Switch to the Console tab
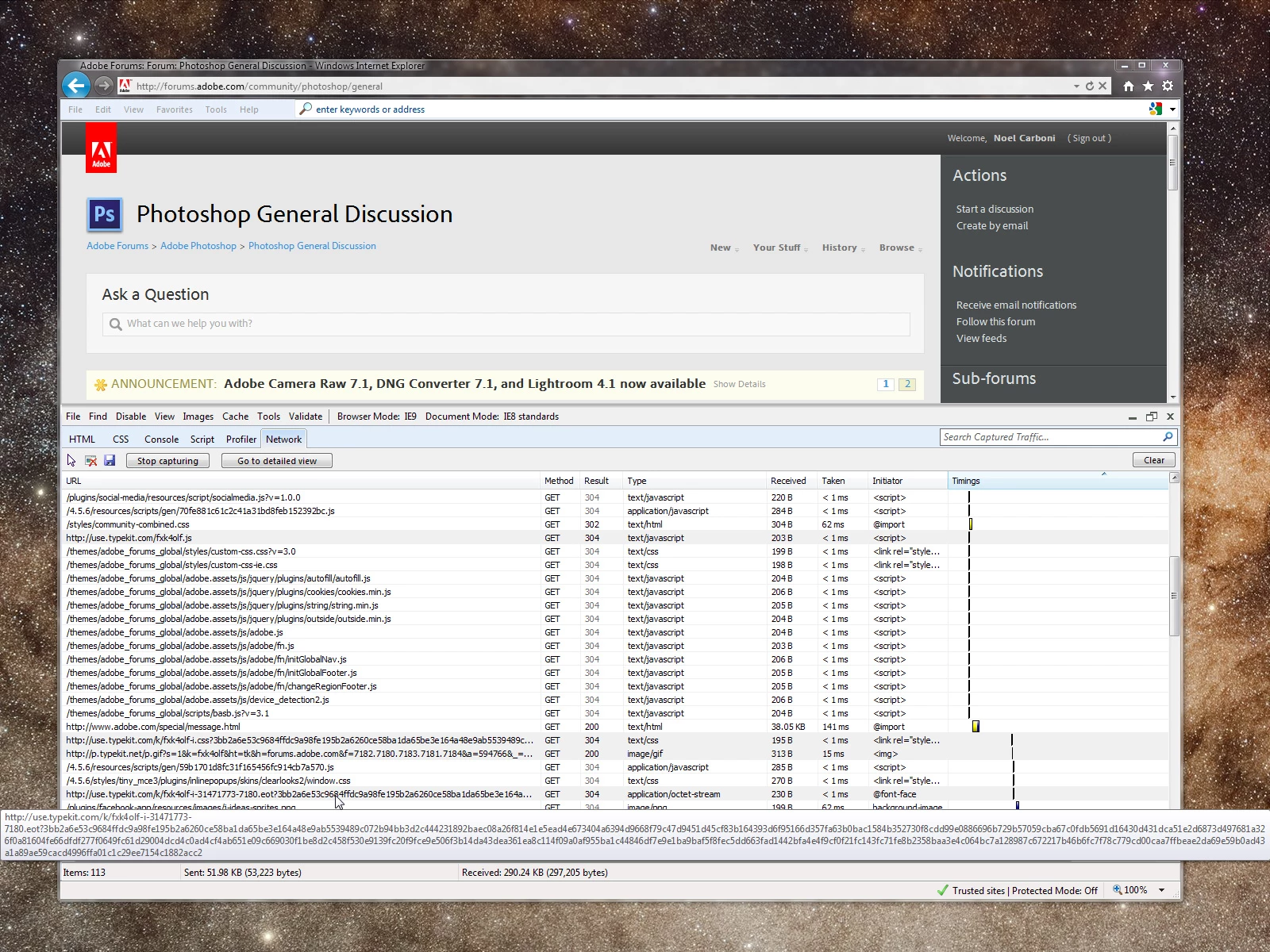 pyautogui.click(x=161, y=440)
